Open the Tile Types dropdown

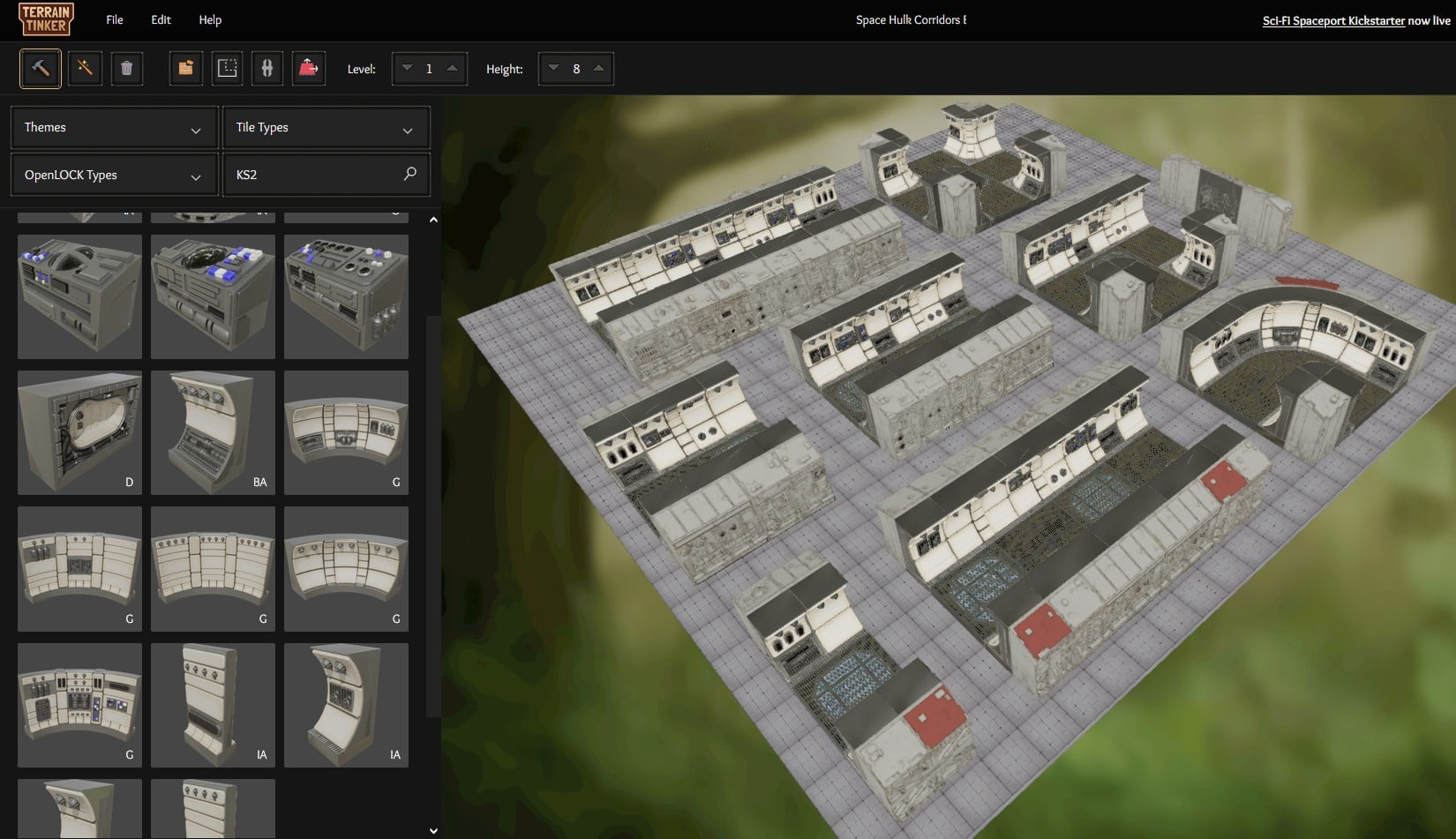325,127
